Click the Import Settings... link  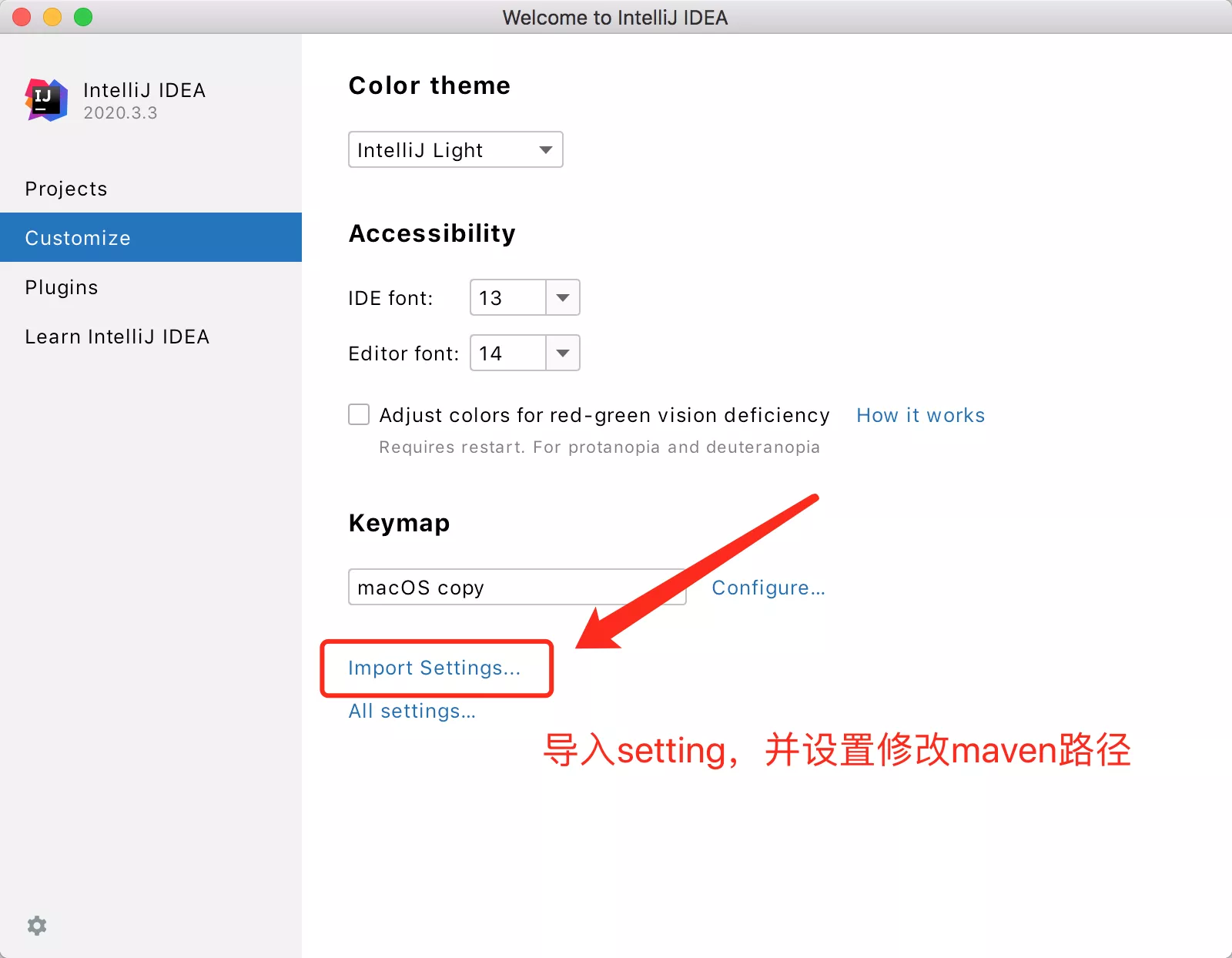tap(434, 668)
